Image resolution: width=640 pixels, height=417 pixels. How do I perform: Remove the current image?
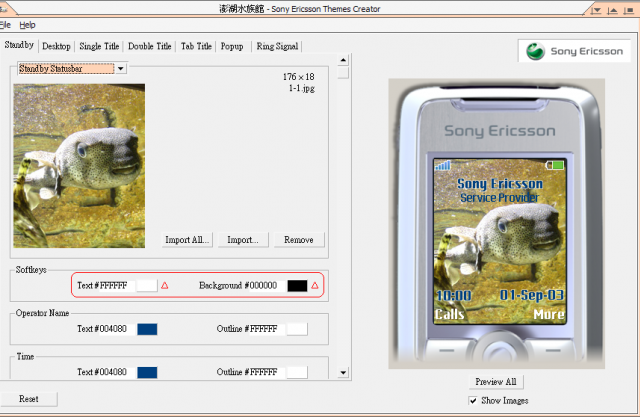pos(299,240)
